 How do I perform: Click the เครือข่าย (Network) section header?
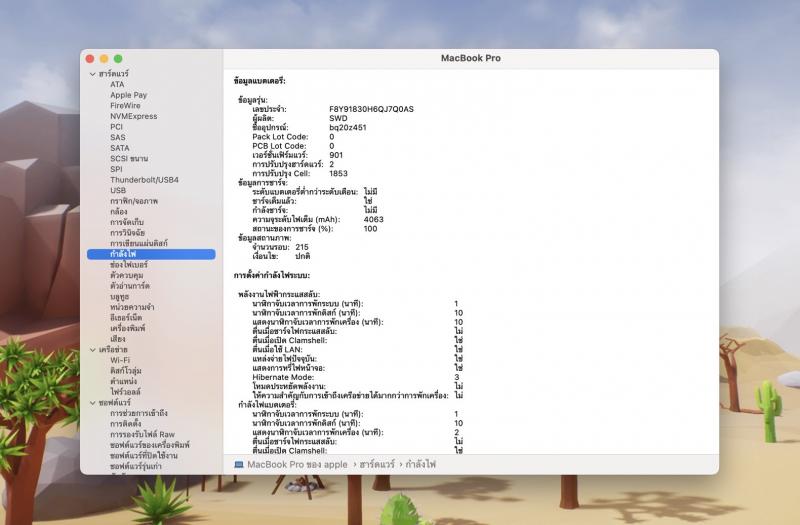click(x=113, y=349)
